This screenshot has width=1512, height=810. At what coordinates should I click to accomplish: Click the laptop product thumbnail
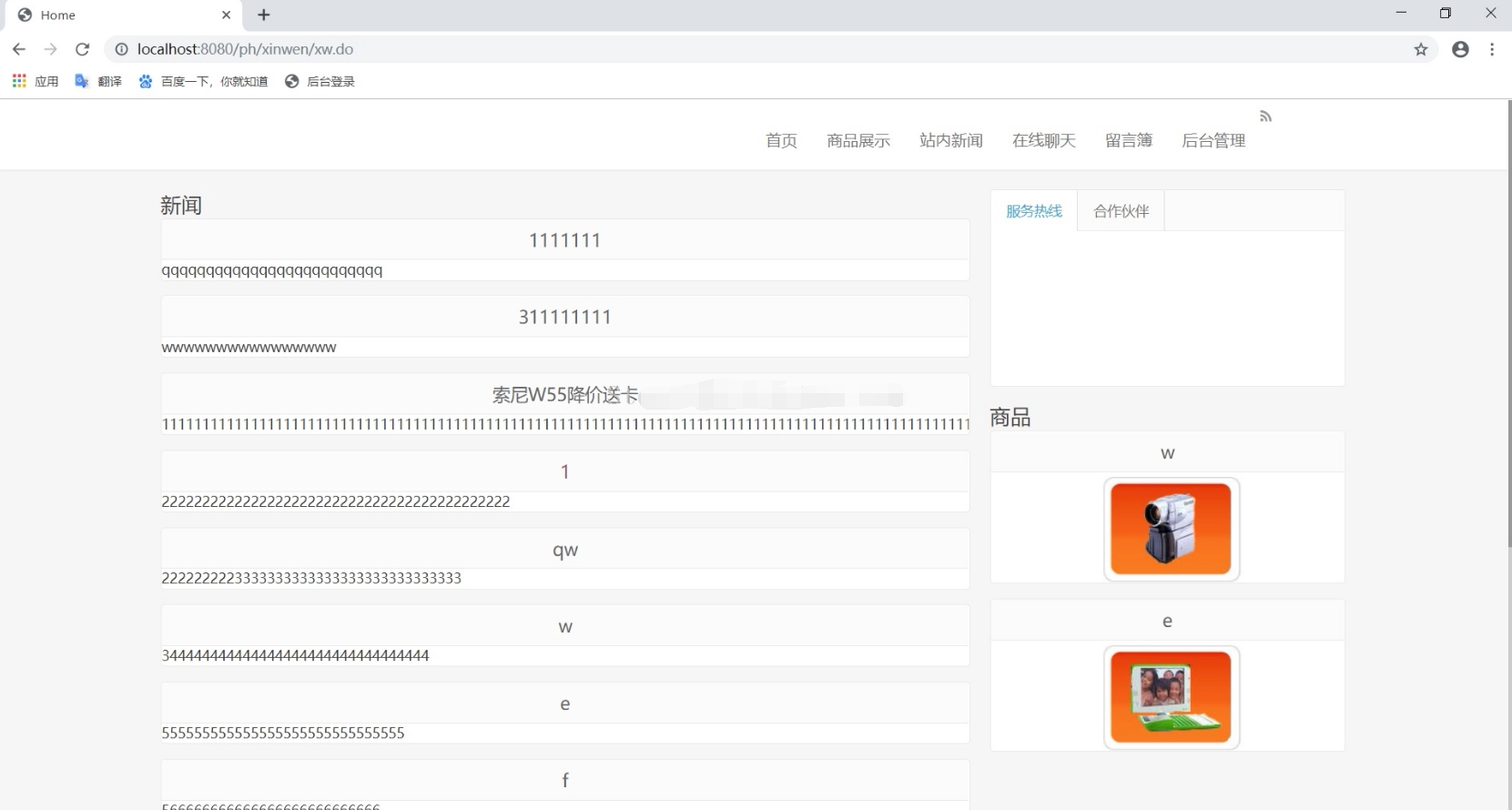pos(1172,697)
